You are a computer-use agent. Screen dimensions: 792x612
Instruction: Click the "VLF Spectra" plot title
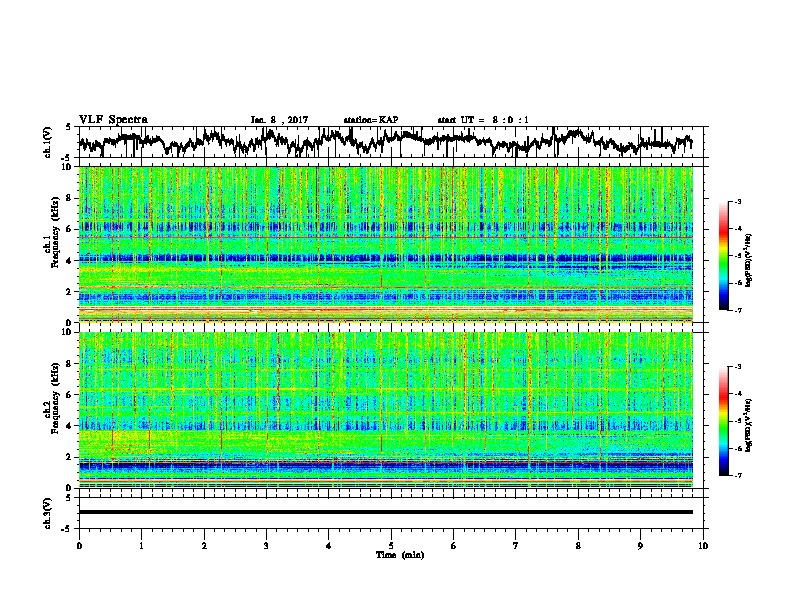coord(113,120)
